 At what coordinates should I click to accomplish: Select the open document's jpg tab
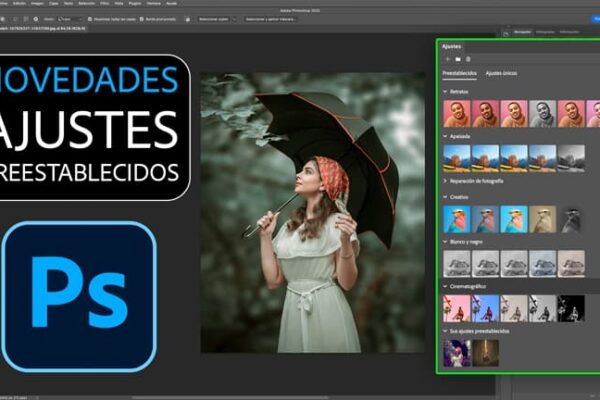pyautogui.click(x=43, y=29)
